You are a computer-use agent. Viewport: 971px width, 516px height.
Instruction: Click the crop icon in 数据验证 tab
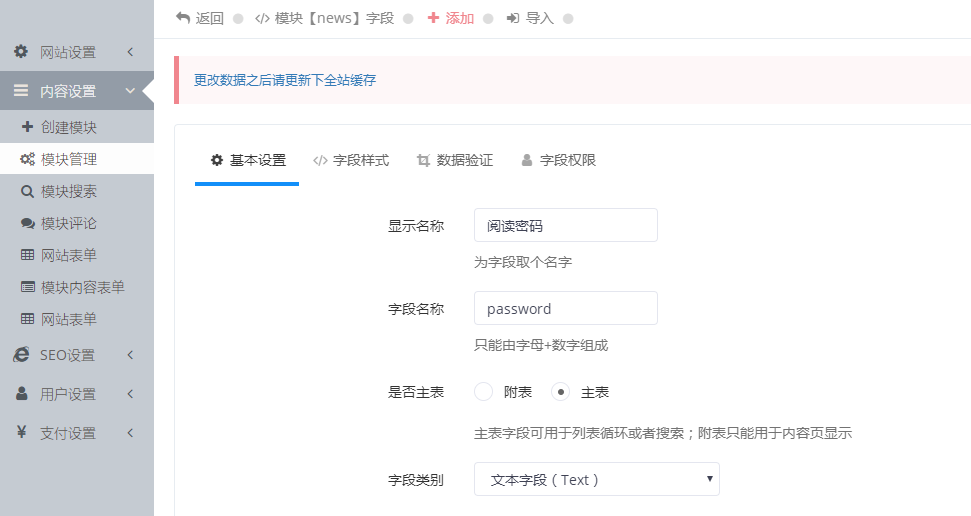[423, 160]
